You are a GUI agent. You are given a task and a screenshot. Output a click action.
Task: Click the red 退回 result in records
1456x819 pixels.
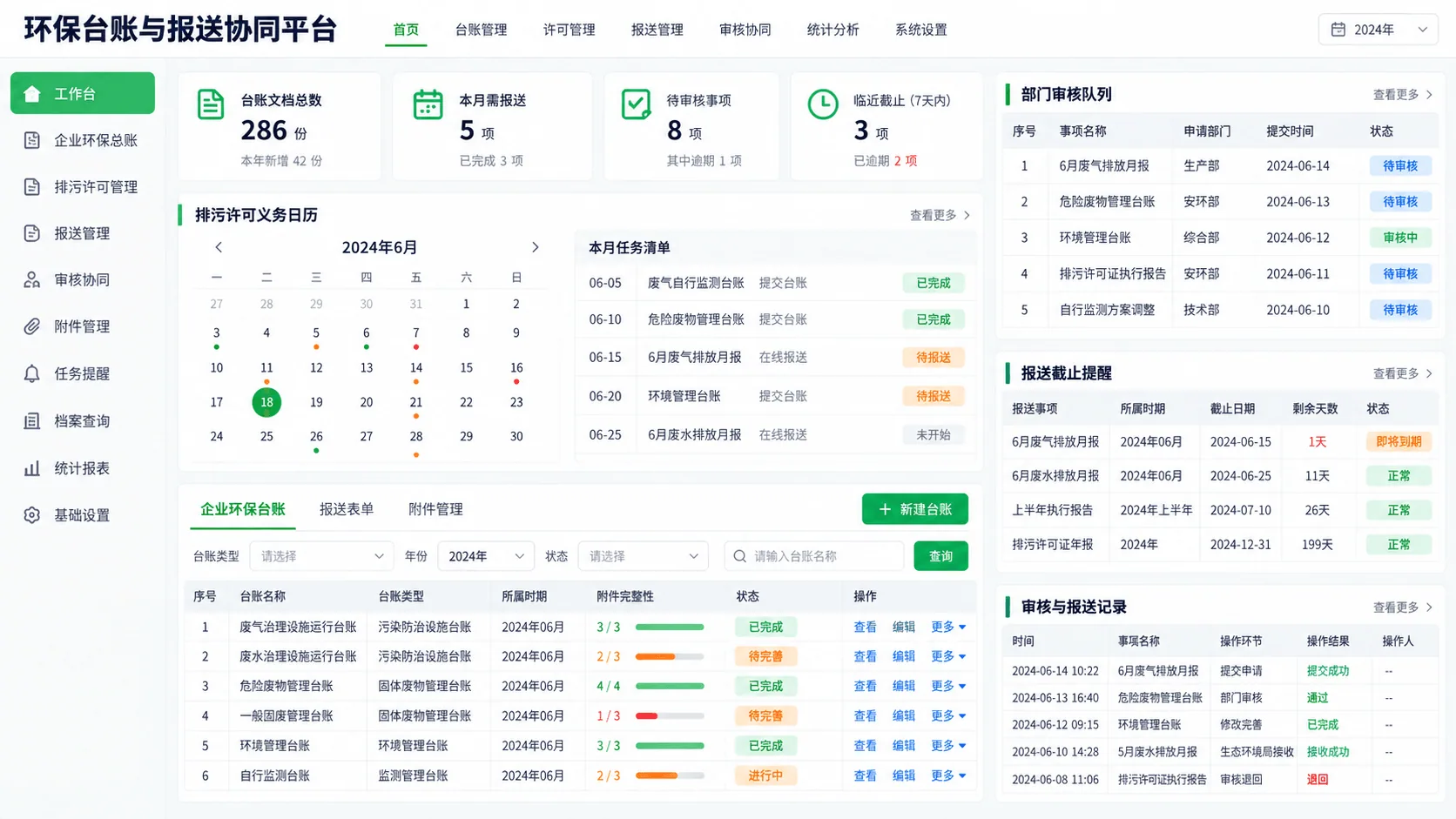tap(1318, 779)
